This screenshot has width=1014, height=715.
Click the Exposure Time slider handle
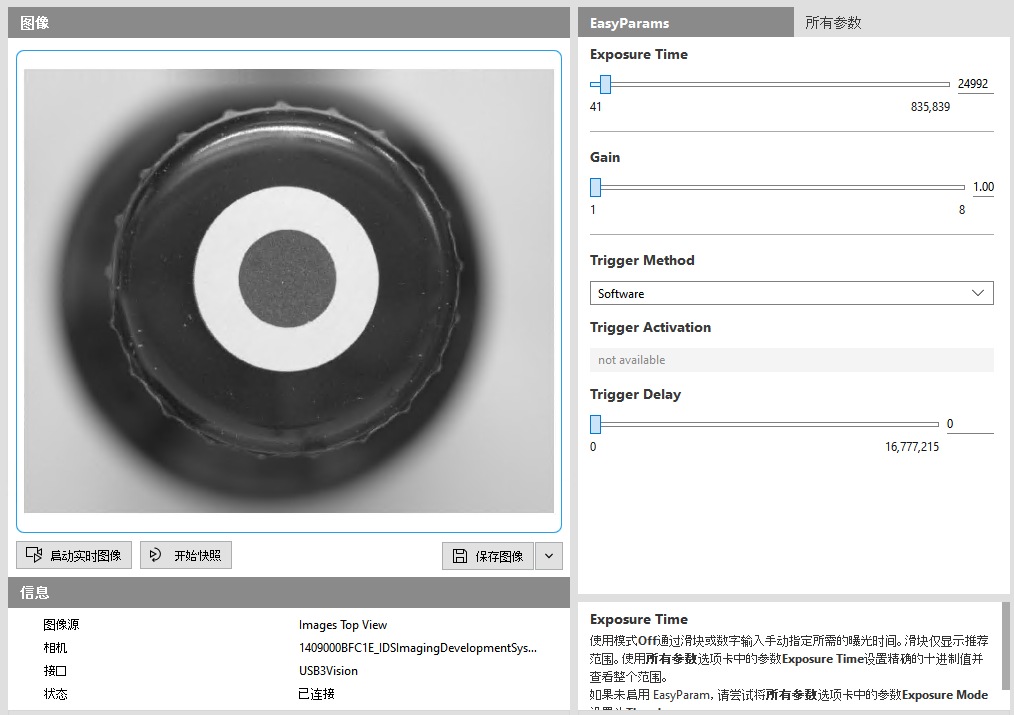[605, 84]
